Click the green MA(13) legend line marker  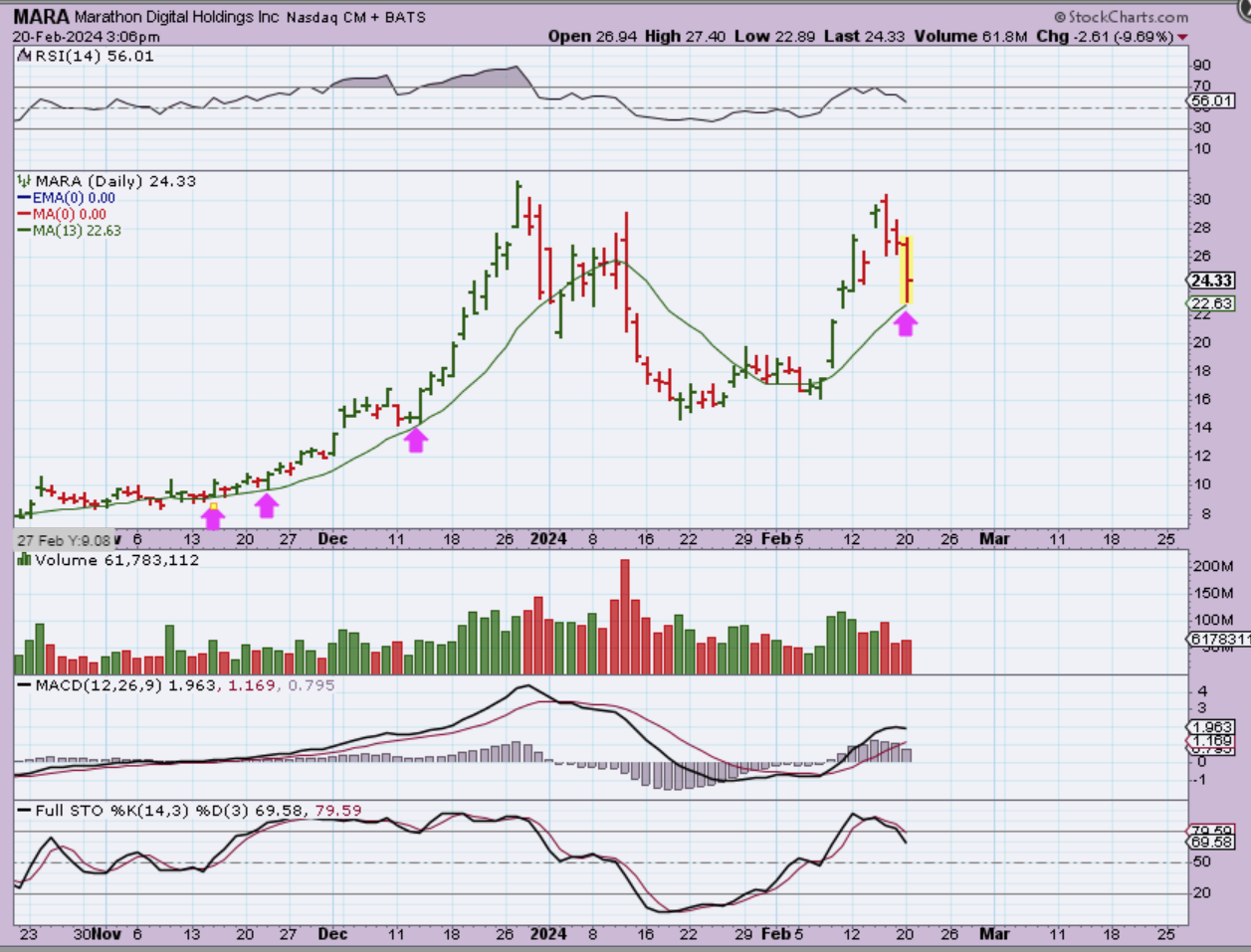25,230
